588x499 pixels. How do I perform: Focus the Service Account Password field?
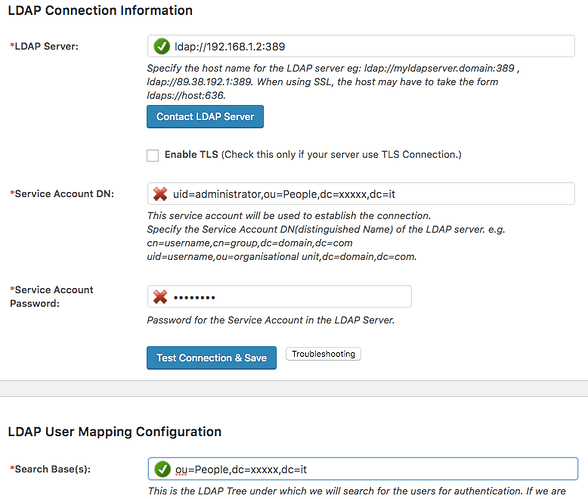click(279, 297)
